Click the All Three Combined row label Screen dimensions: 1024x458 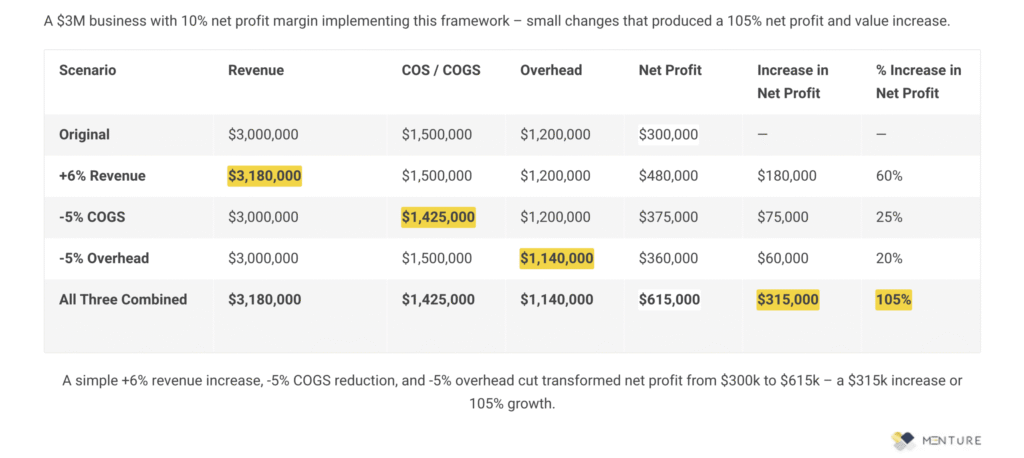[123, 299]
